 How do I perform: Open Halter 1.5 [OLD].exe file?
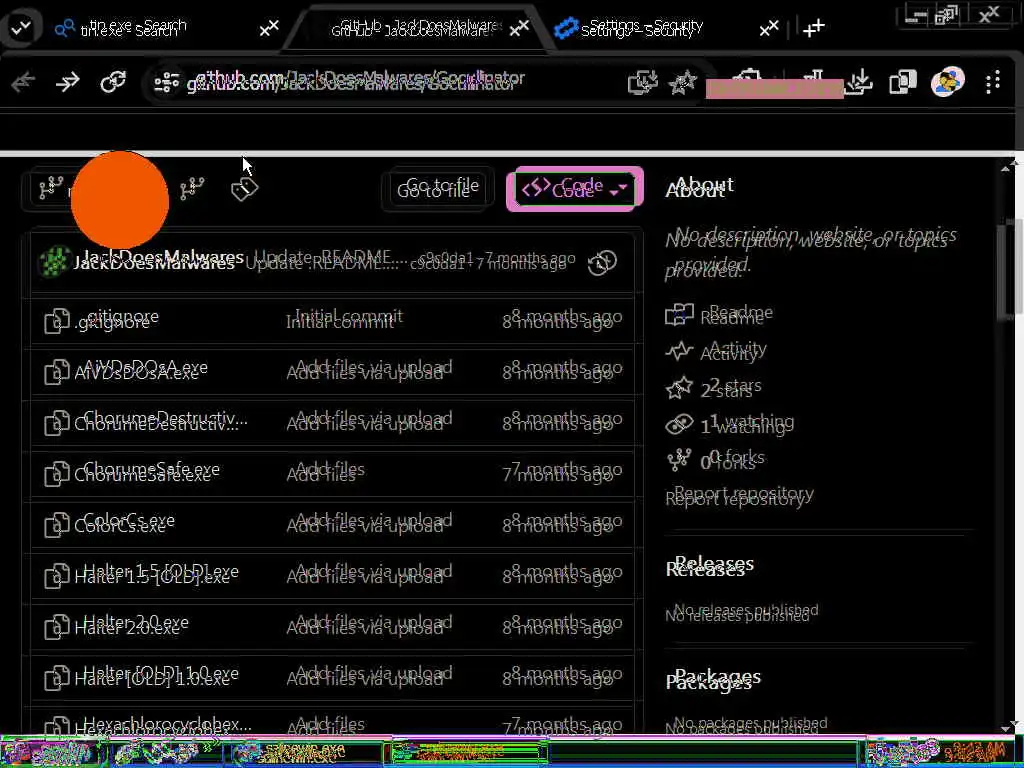[x=156, y=574]
